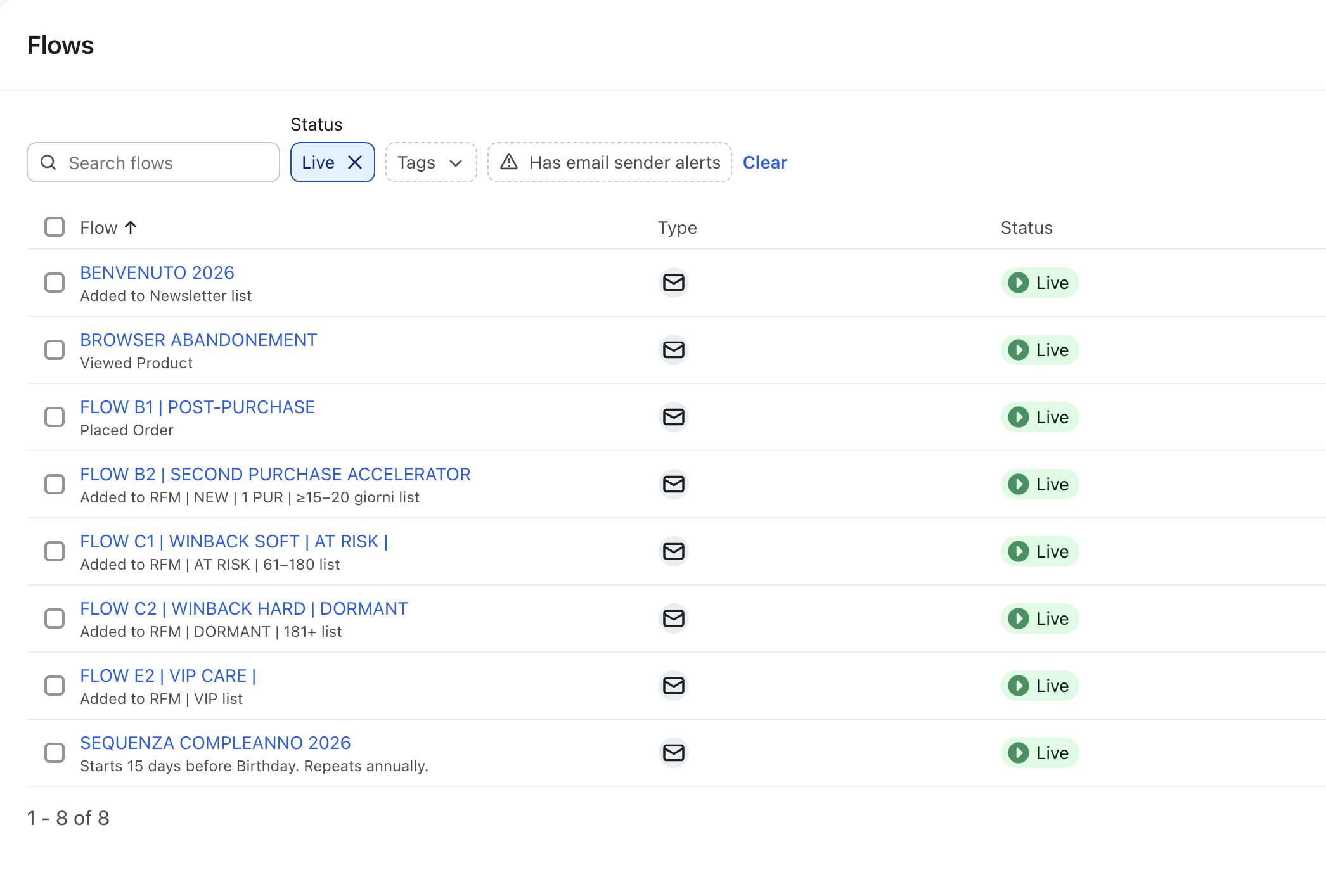The height and width of the screenshot is (896, 1326).
Task: Select the FLOW B1 POST-PURCHASE checkbox
Action: pos(55,417)
